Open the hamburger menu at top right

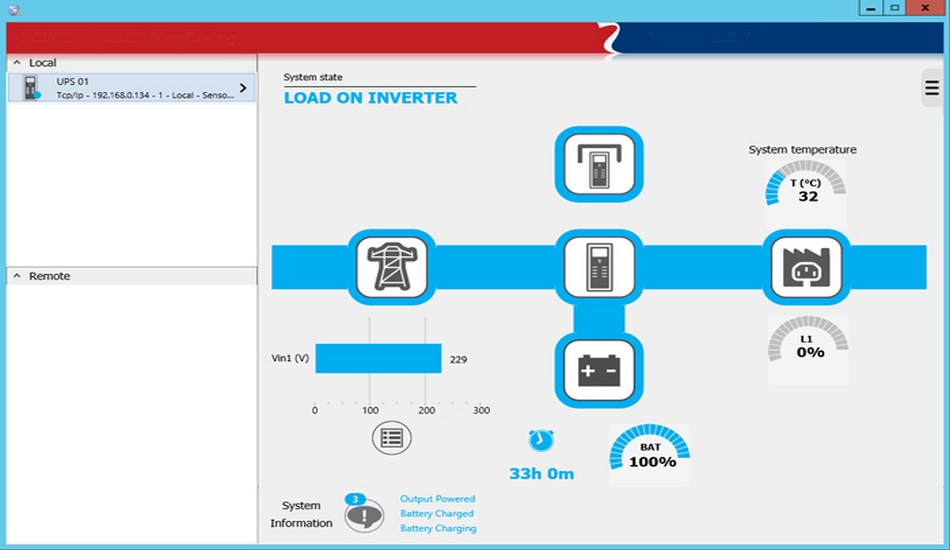coord(932,88)
